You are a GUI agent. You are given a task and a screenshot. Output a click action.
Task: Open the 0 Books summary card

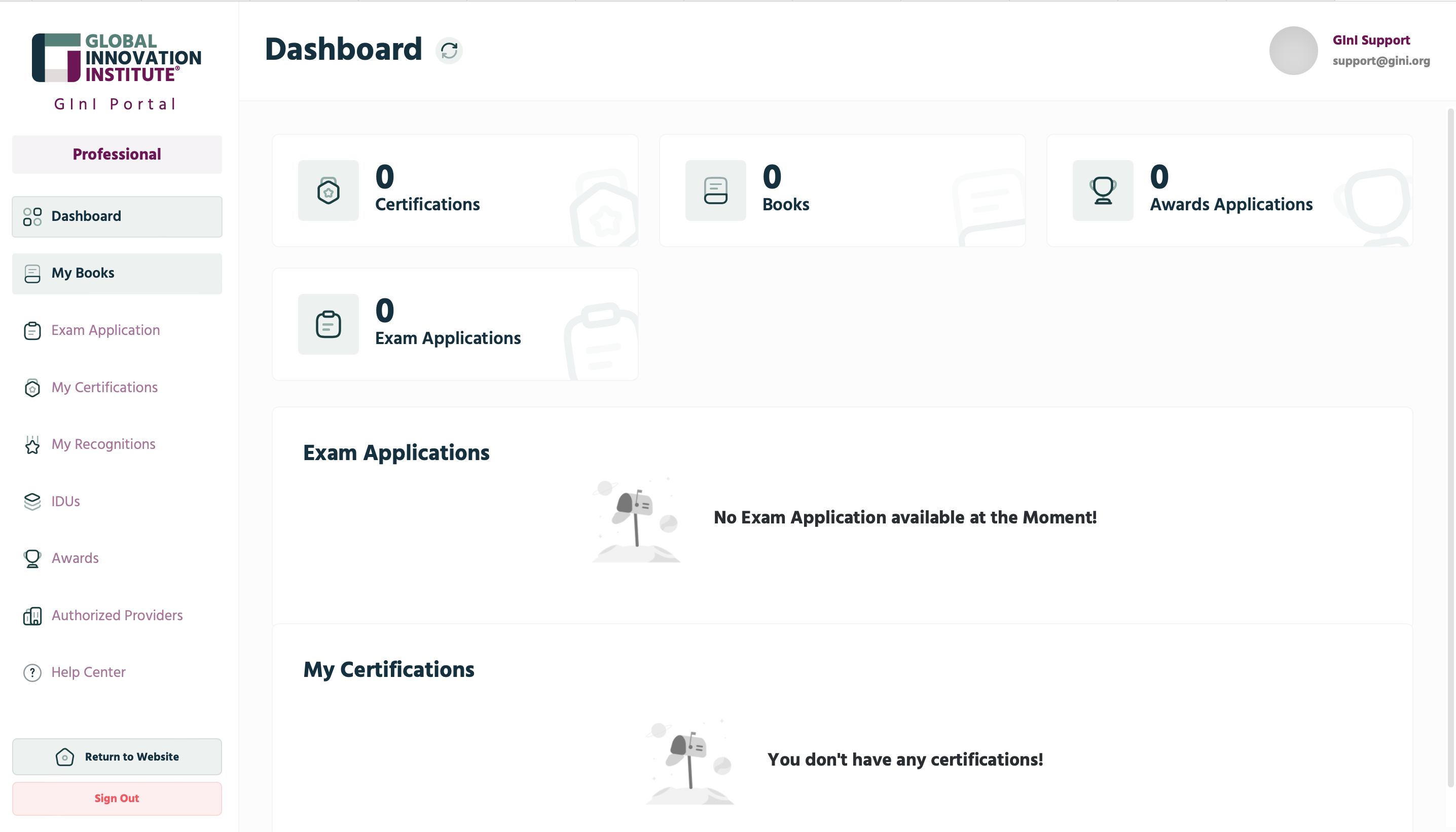click(842, 191)
